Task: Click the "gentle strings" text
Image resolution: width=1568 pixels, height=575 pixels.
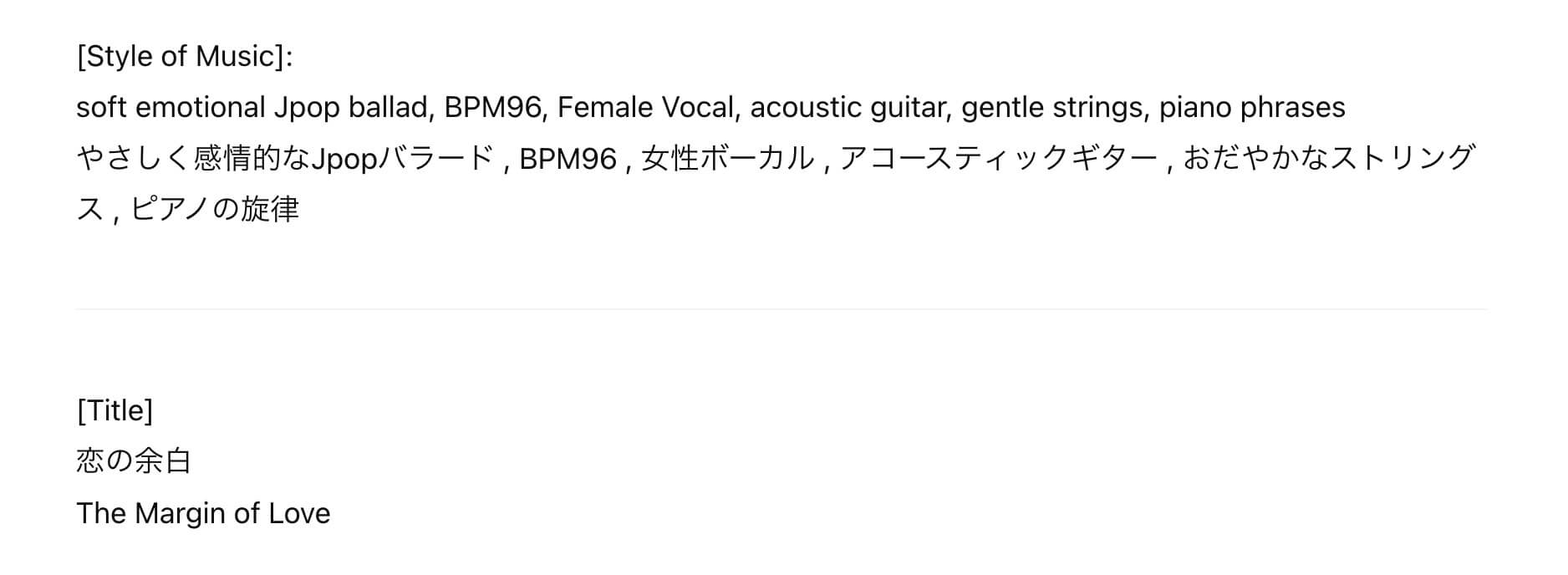Action: point(1052,108)
